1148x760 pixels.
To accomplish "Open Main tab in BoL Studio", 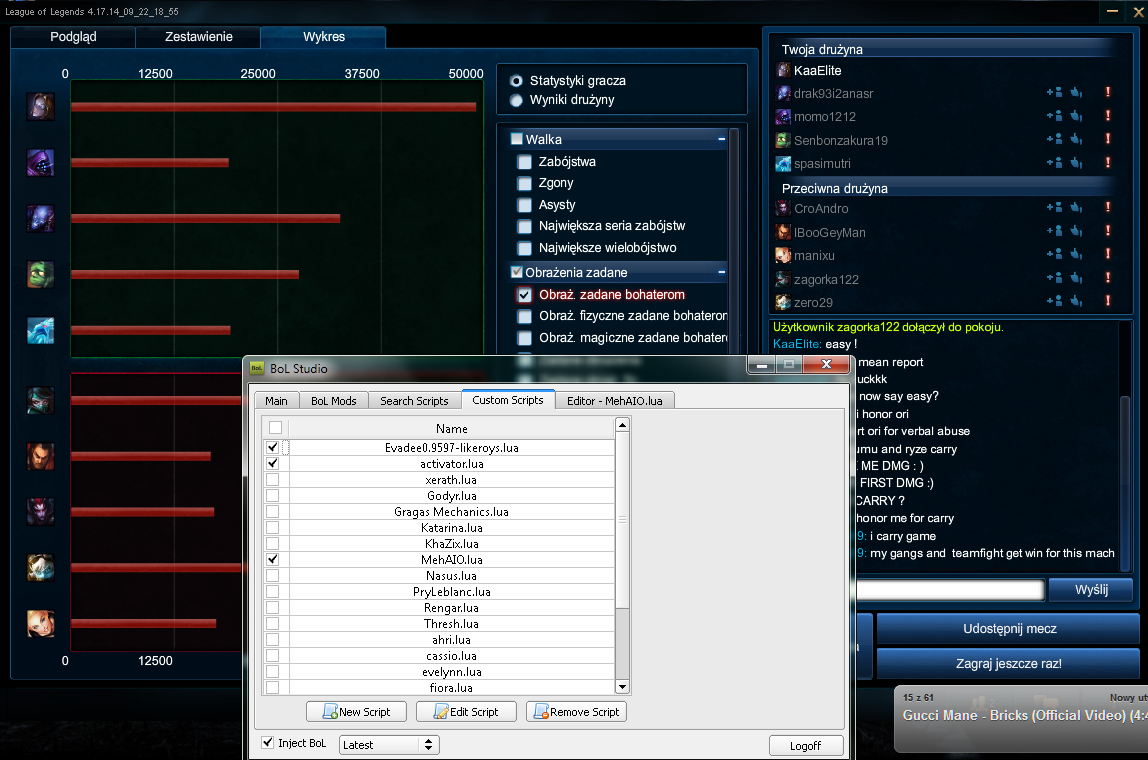I will (276, 401).
